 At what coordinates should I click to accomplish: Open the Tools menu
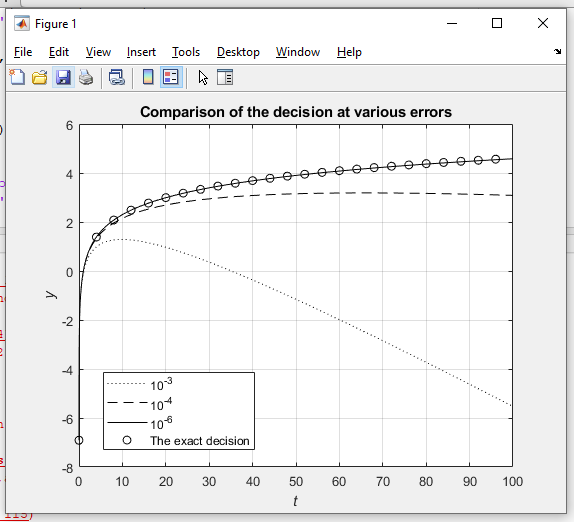186,52
